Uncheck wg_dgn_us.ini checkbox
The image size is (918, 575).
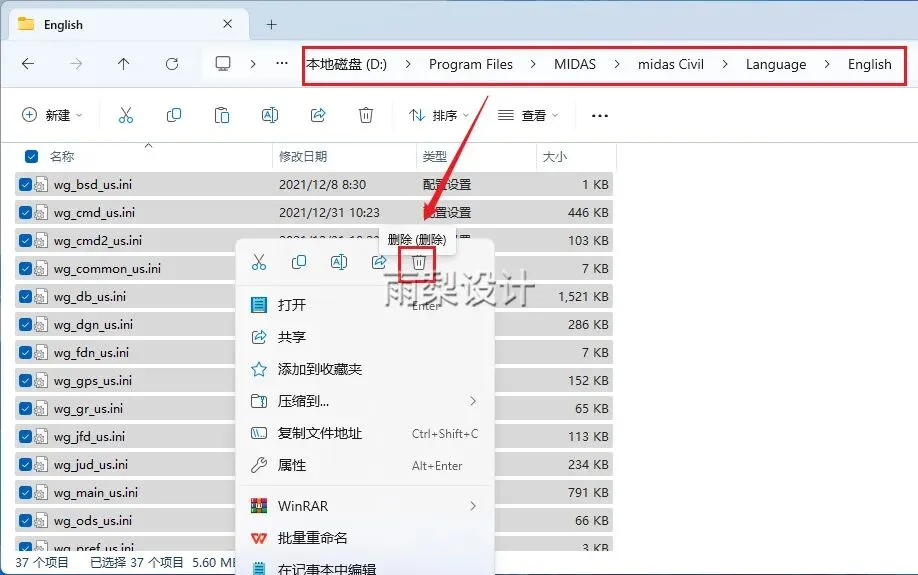click(25, 324)
